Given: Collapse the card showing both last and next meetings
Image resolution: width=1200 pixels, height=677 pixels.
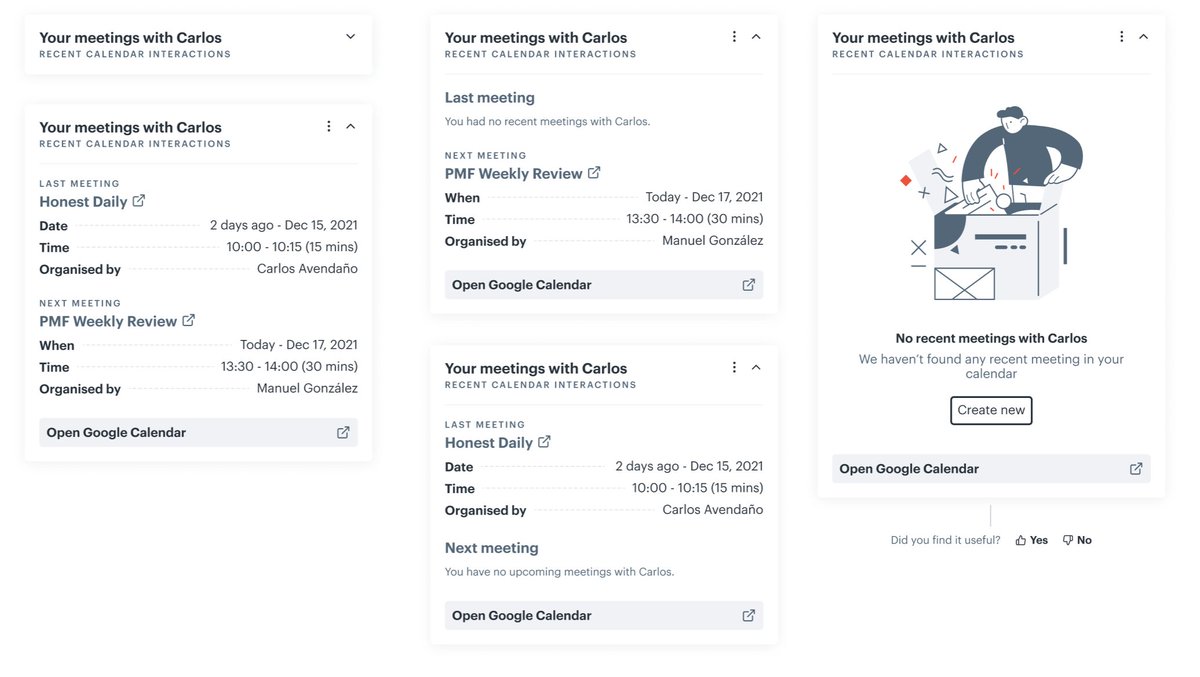Looking at the screenshot, I should click(351, 127).
